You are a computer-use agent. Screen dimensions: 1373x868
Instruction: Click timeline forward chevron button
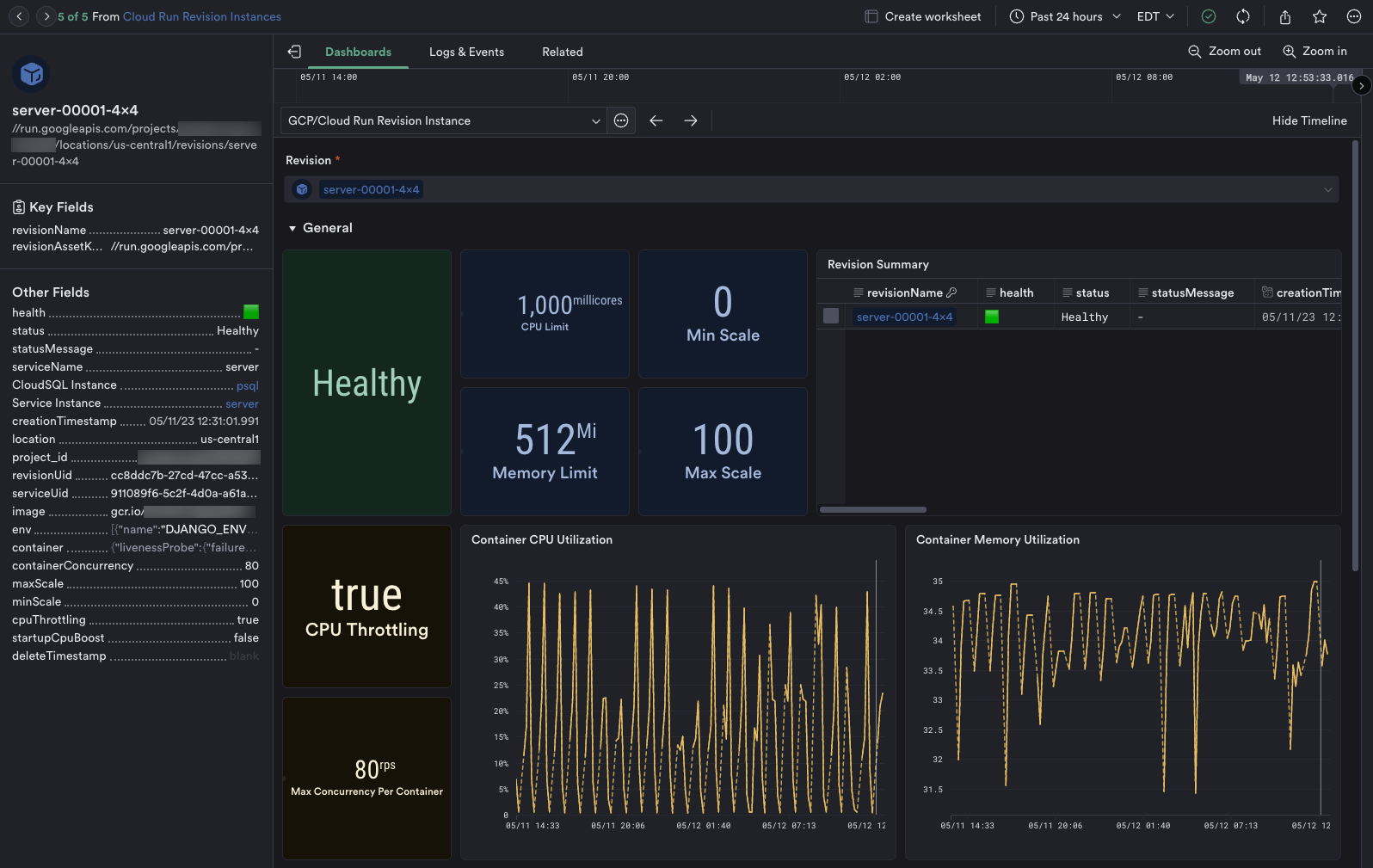tap(1361, 85)
